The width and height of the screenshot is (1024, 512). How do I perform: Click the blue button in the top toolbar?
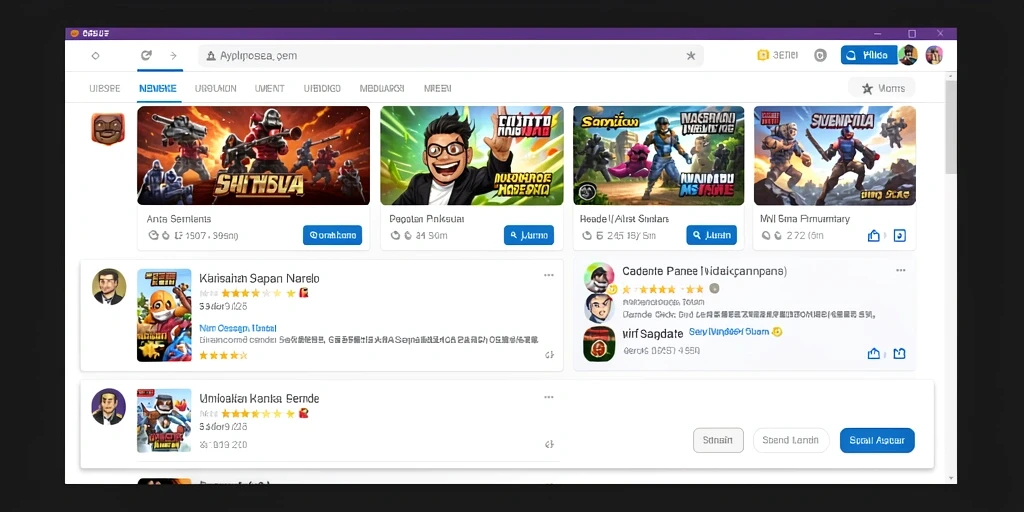click(x=869, y=56)
